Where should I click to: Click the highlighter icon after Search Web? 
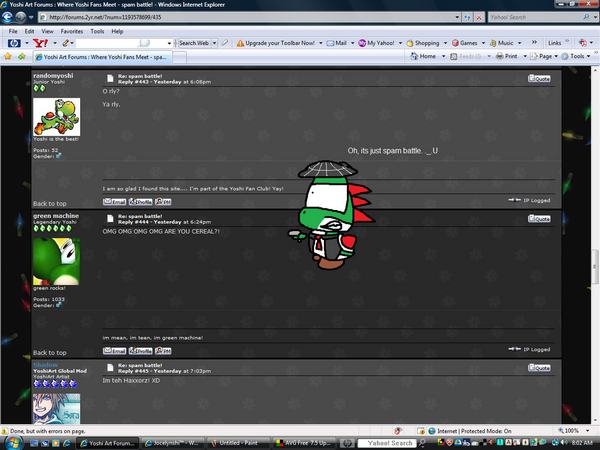click(x=225, y=43)
